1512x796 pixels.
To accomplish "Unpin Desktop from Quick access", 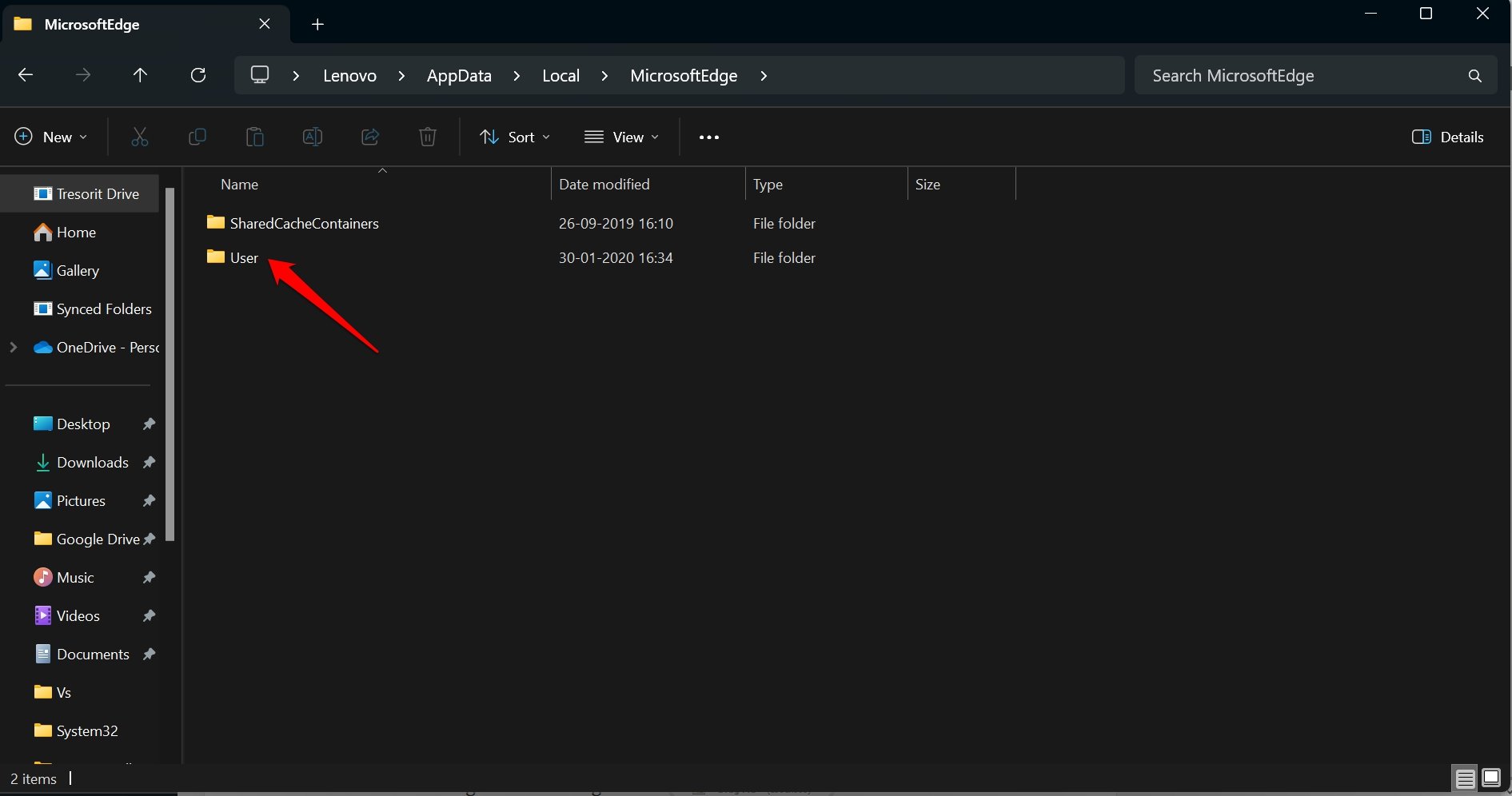I will pos(149,424).
